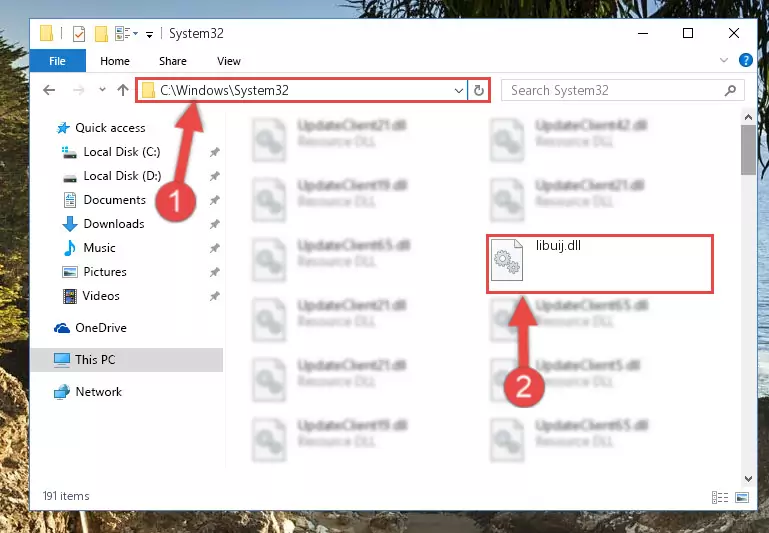Open the File ribbon tab
This screenshot has height=533, width=769.
coord(57,61)
